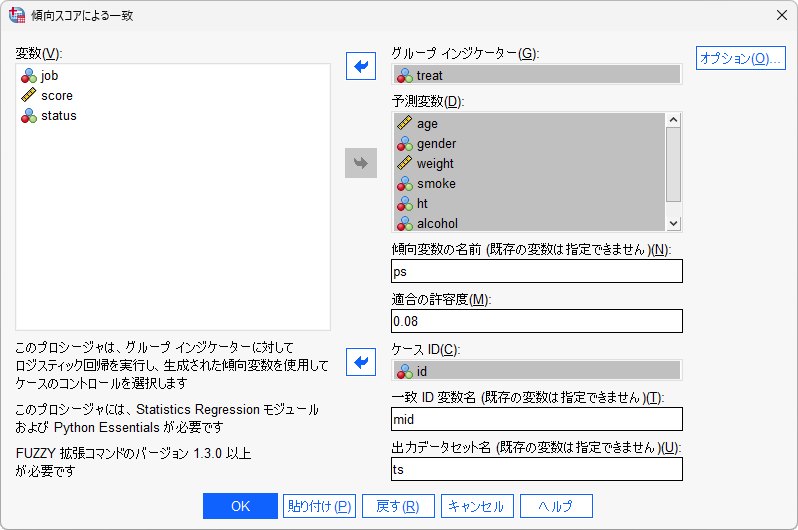Image resolution: width=798 pixels, height=530 pixels.
Task: Open the オプション dialog
Action: (740, 59)
